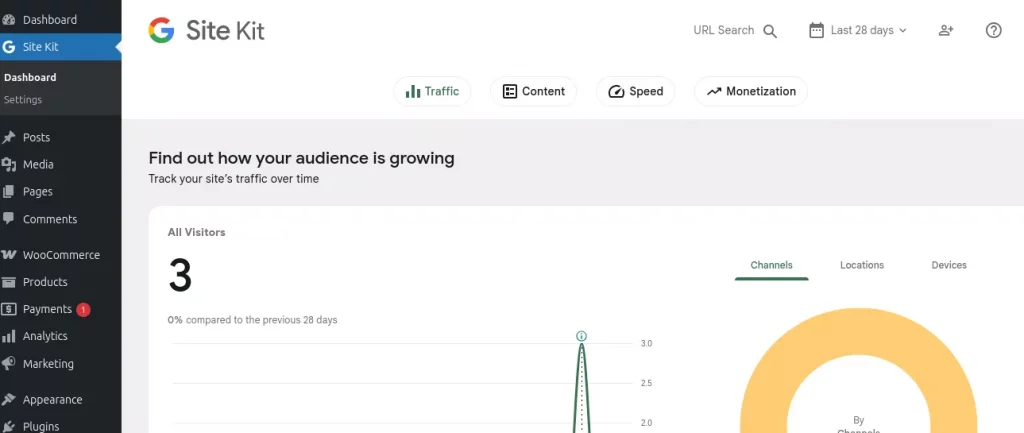Open the Appearance menu label
This screenshot has width=1024, height=433.
tap(52, 400)
